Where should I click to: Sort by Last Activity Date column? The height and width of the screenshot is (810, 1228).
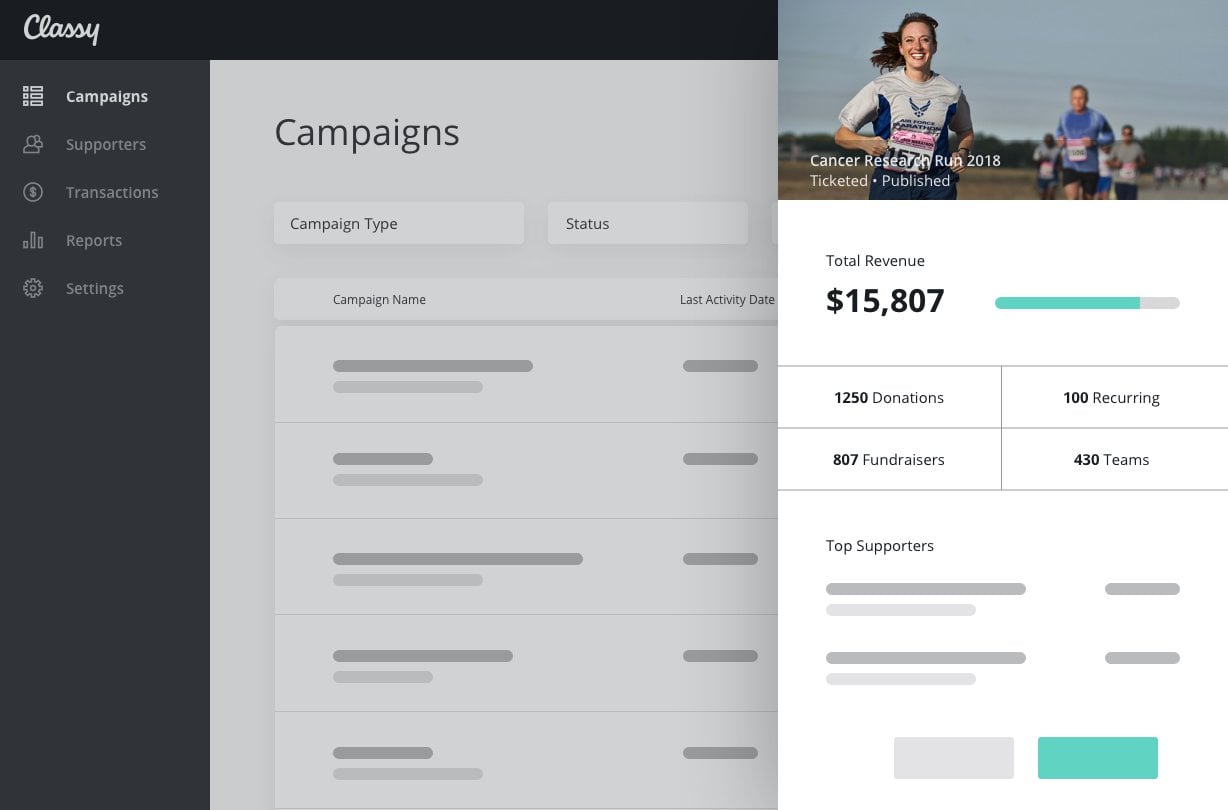[727, 299]
